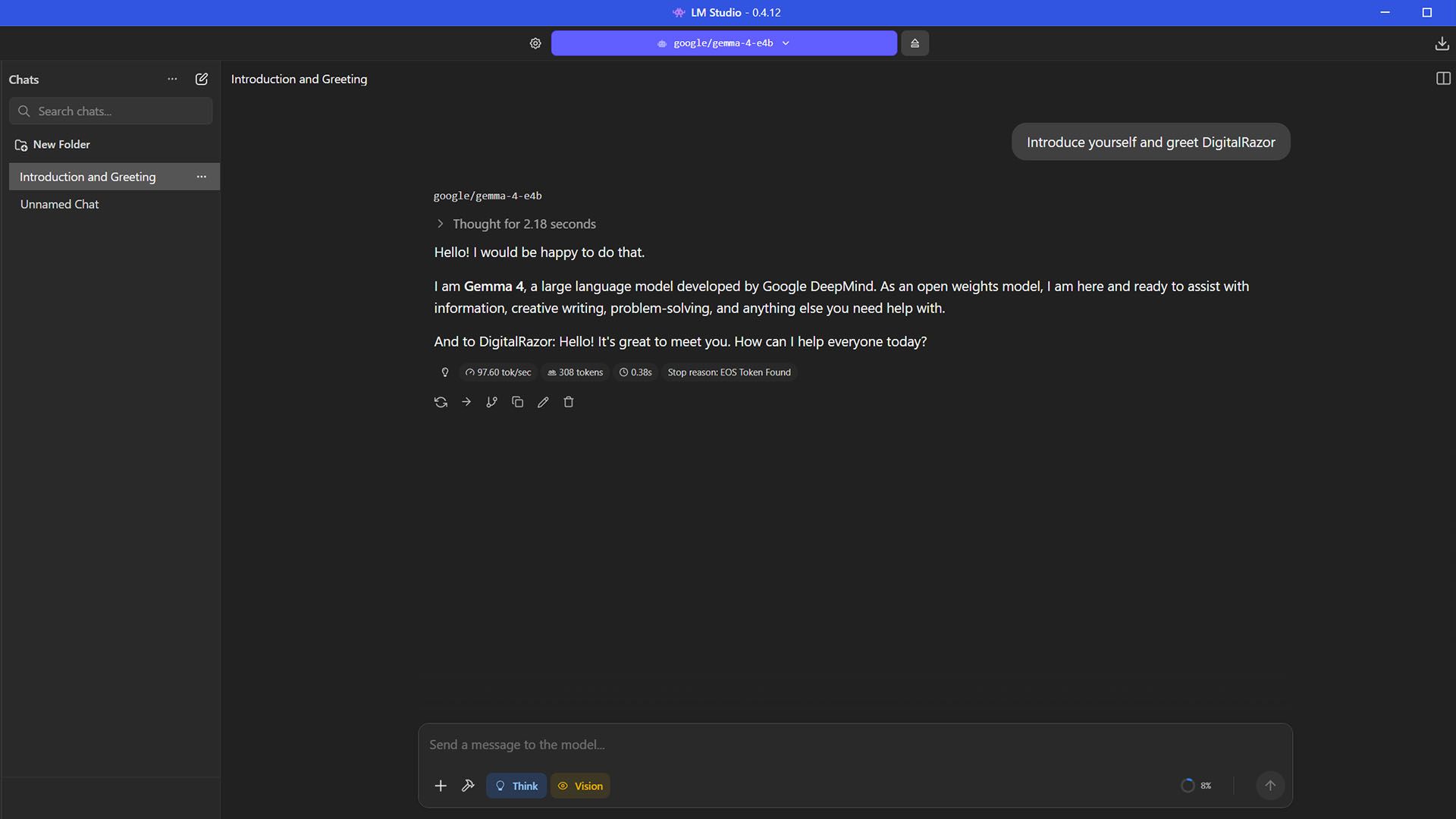Attach a file with the plus icon
Viewport: 1456px width, 819px height.
[x=441, y=786]
